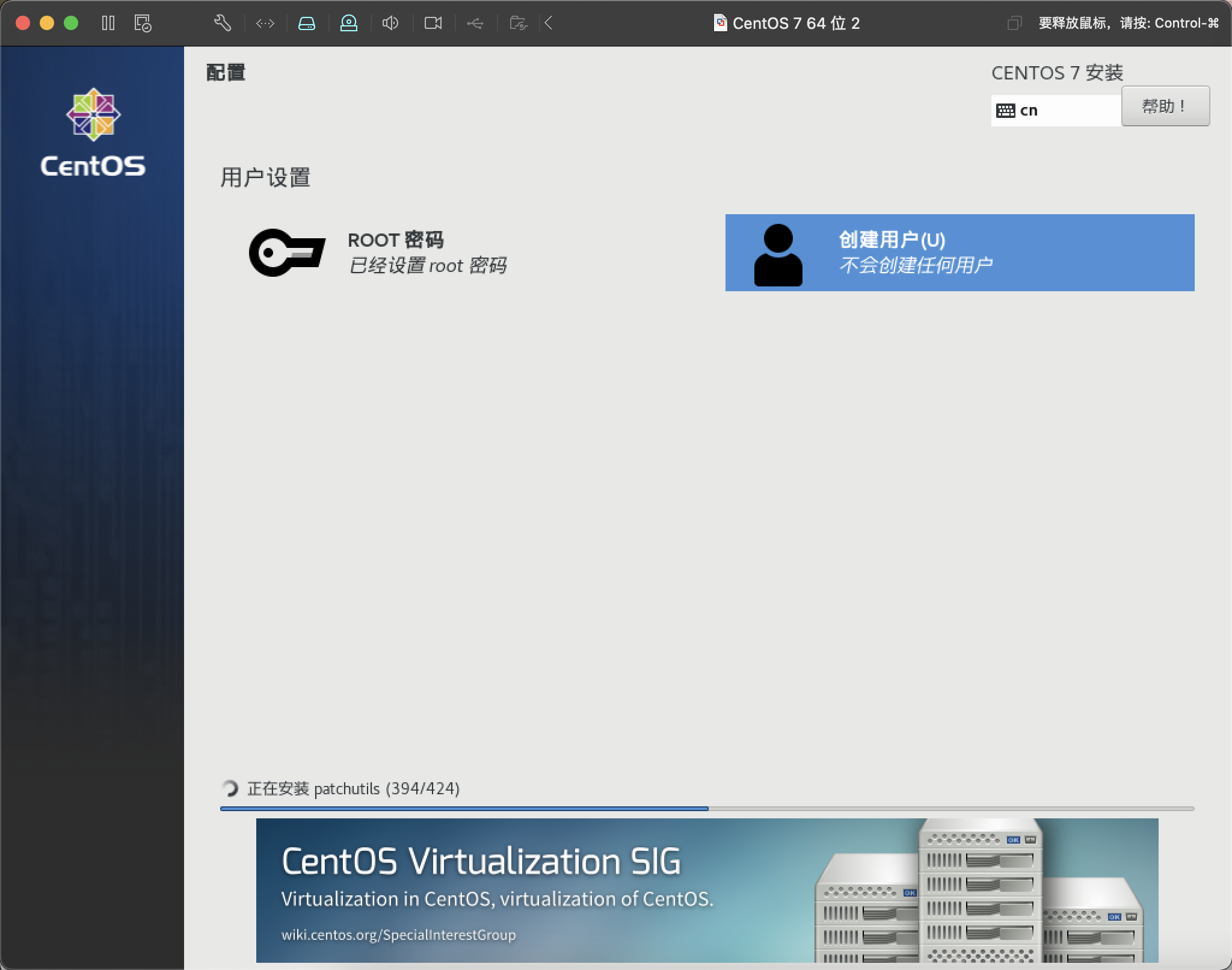Click the shared folders icon
Screen dimensions: 1232x970
tap(518, 23)
